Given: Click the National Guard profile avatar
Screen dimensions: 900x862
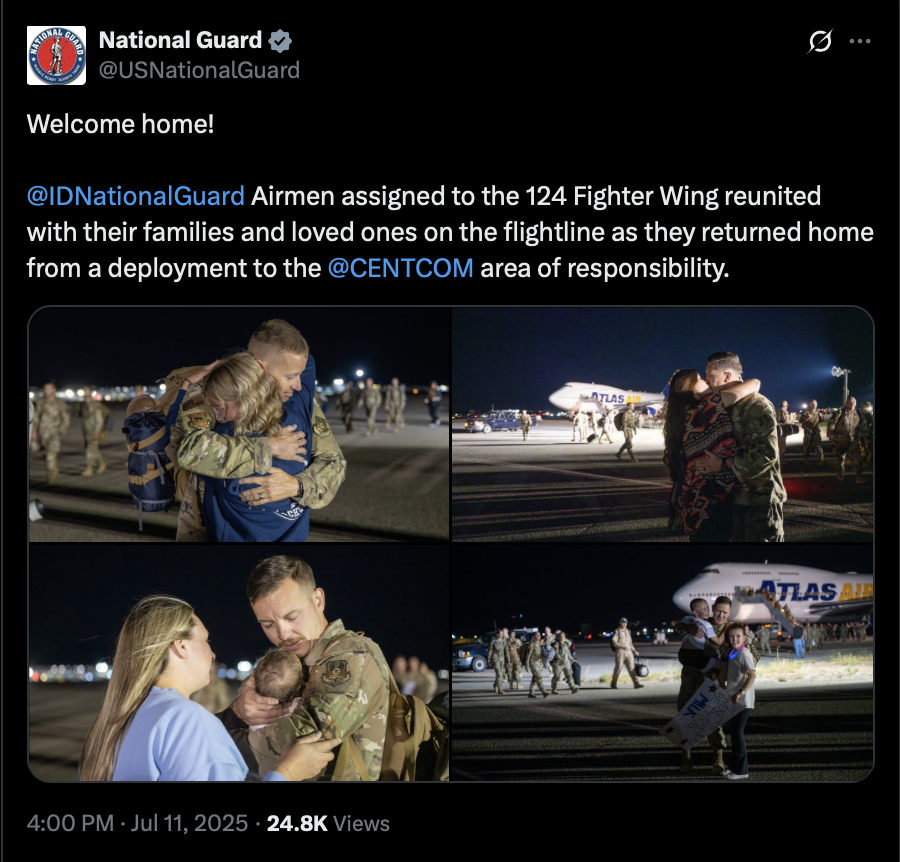Looking at the screenshot, I should (56, 55).
